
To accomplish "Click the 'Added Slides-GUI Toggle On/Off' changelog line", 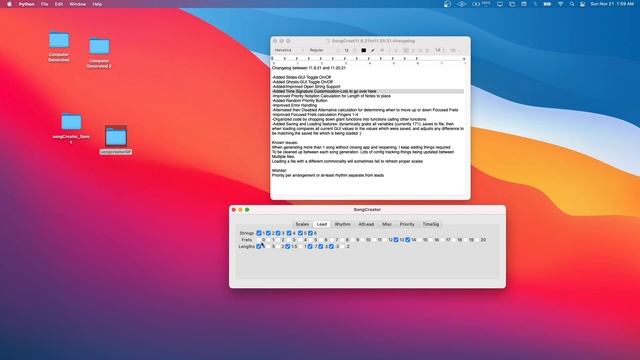I will (x=302, y=77).
